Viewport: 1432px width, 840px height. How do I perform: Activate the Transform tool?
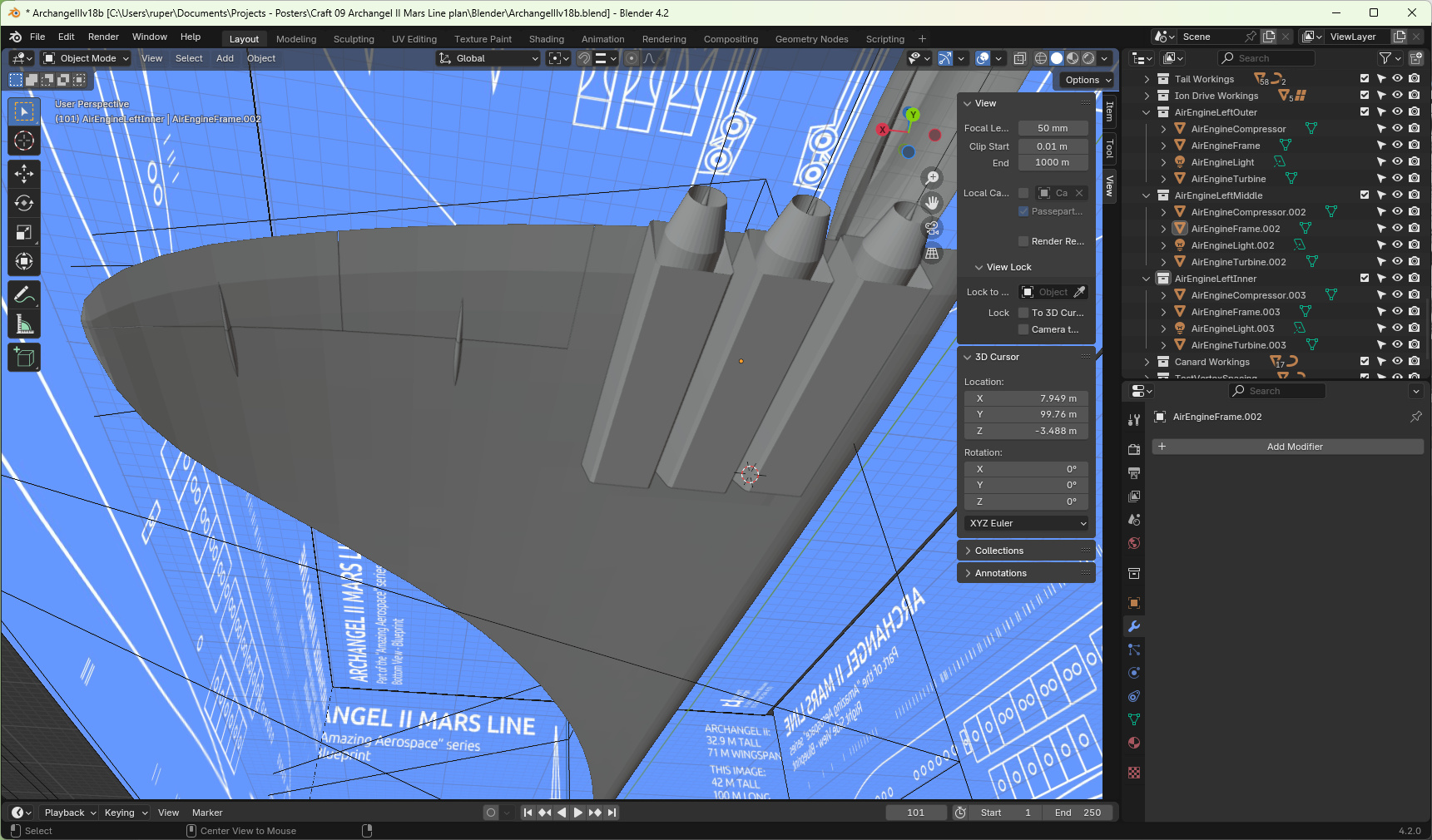pyautogui.click(x=24, y=262)
